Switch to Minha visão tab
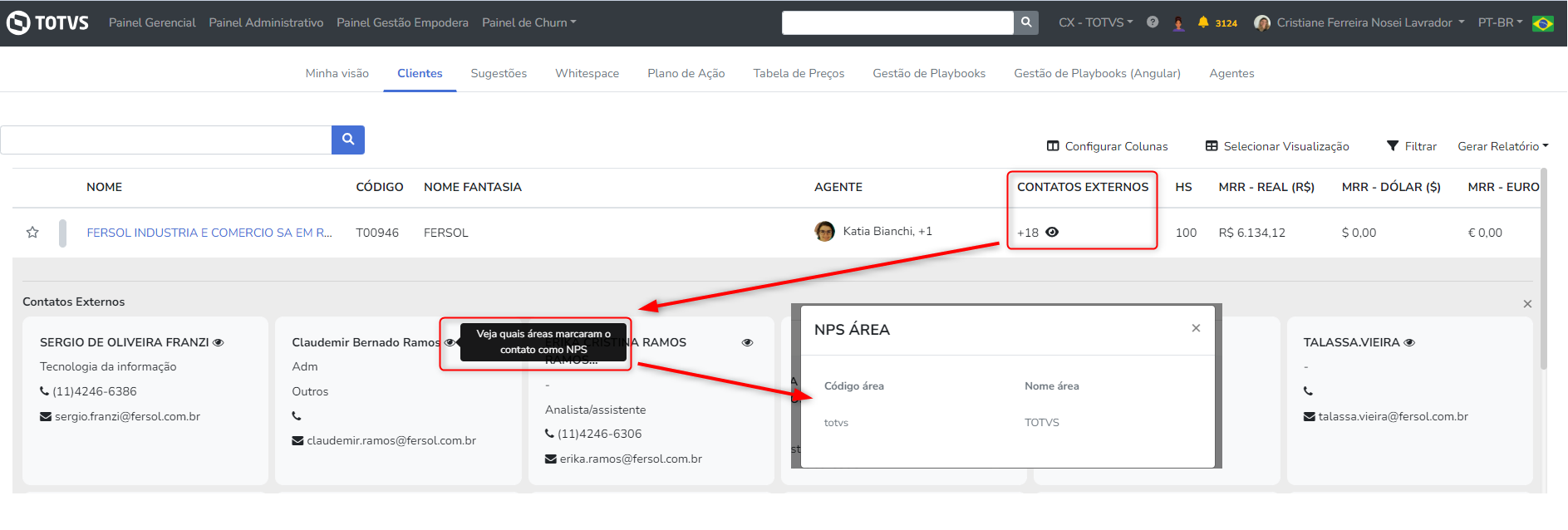 [337, 73]
